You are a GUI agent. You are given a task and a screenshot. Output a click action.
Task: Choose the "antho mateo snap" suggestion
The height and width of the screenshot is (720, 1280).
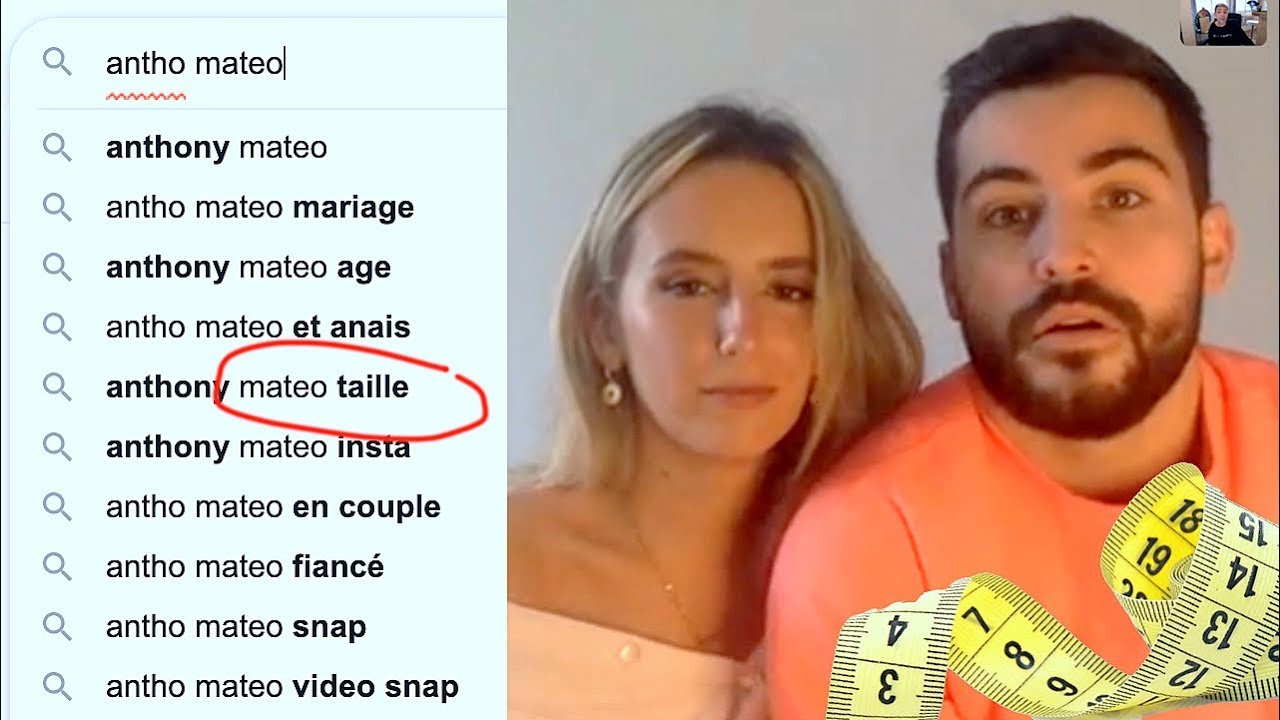[272, 627]
